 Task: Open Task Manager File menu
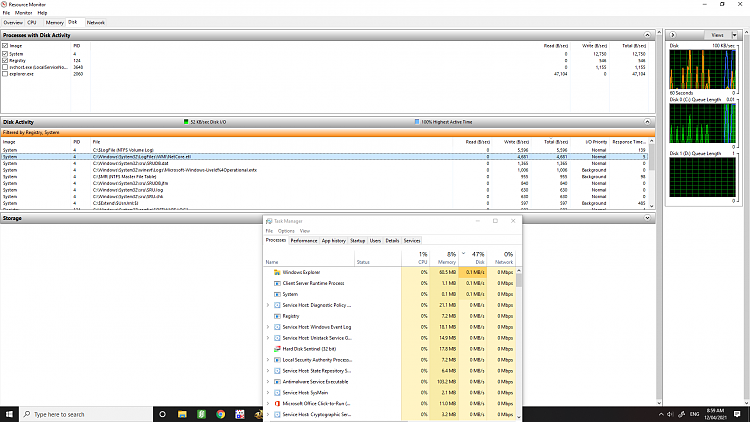pyautogui.click(x=269, y=231)
